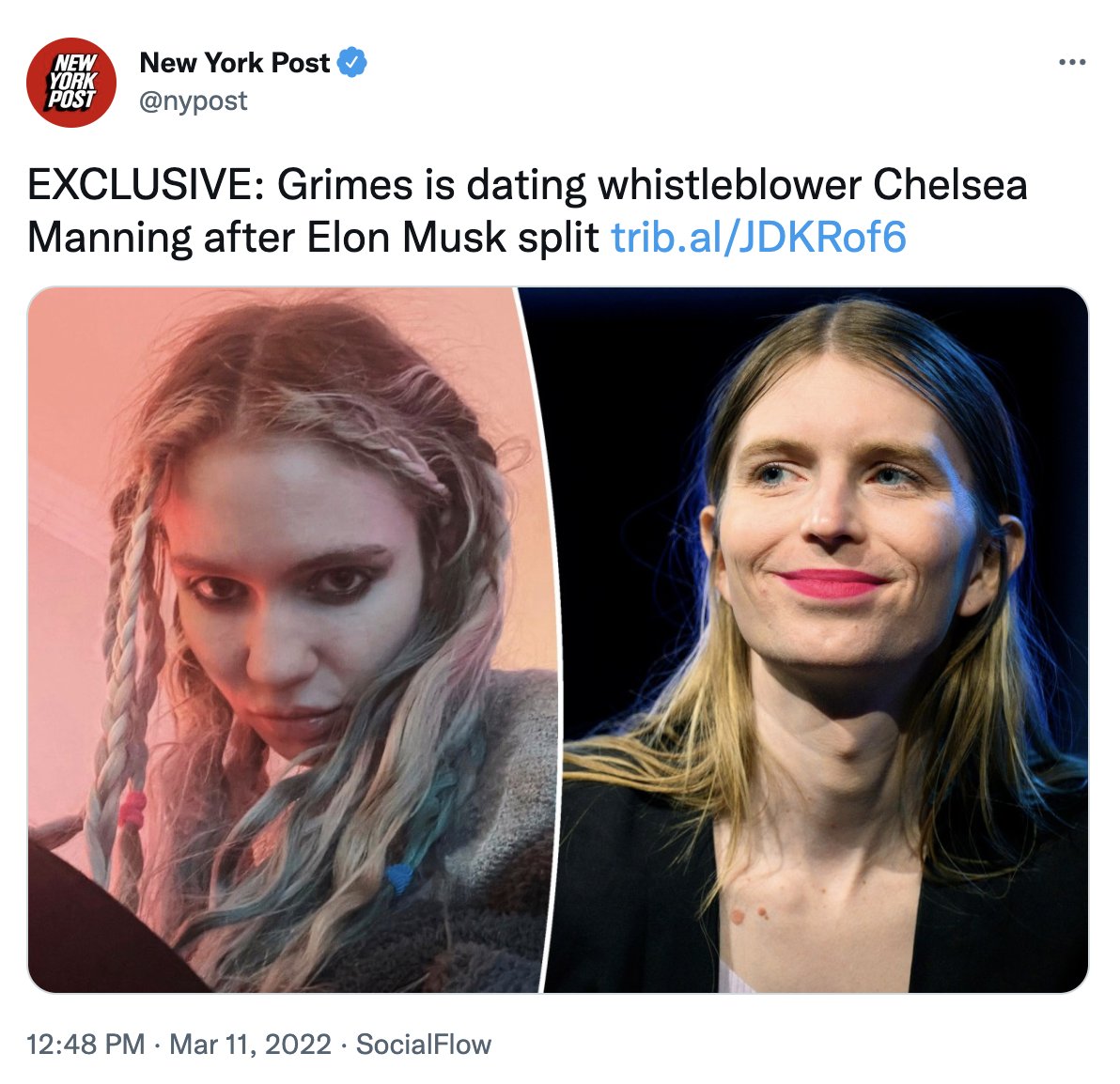Viewport: 1120px width, 1084px height.
Task: Click the blue verified checkmark badge
Action: [351, 63]
